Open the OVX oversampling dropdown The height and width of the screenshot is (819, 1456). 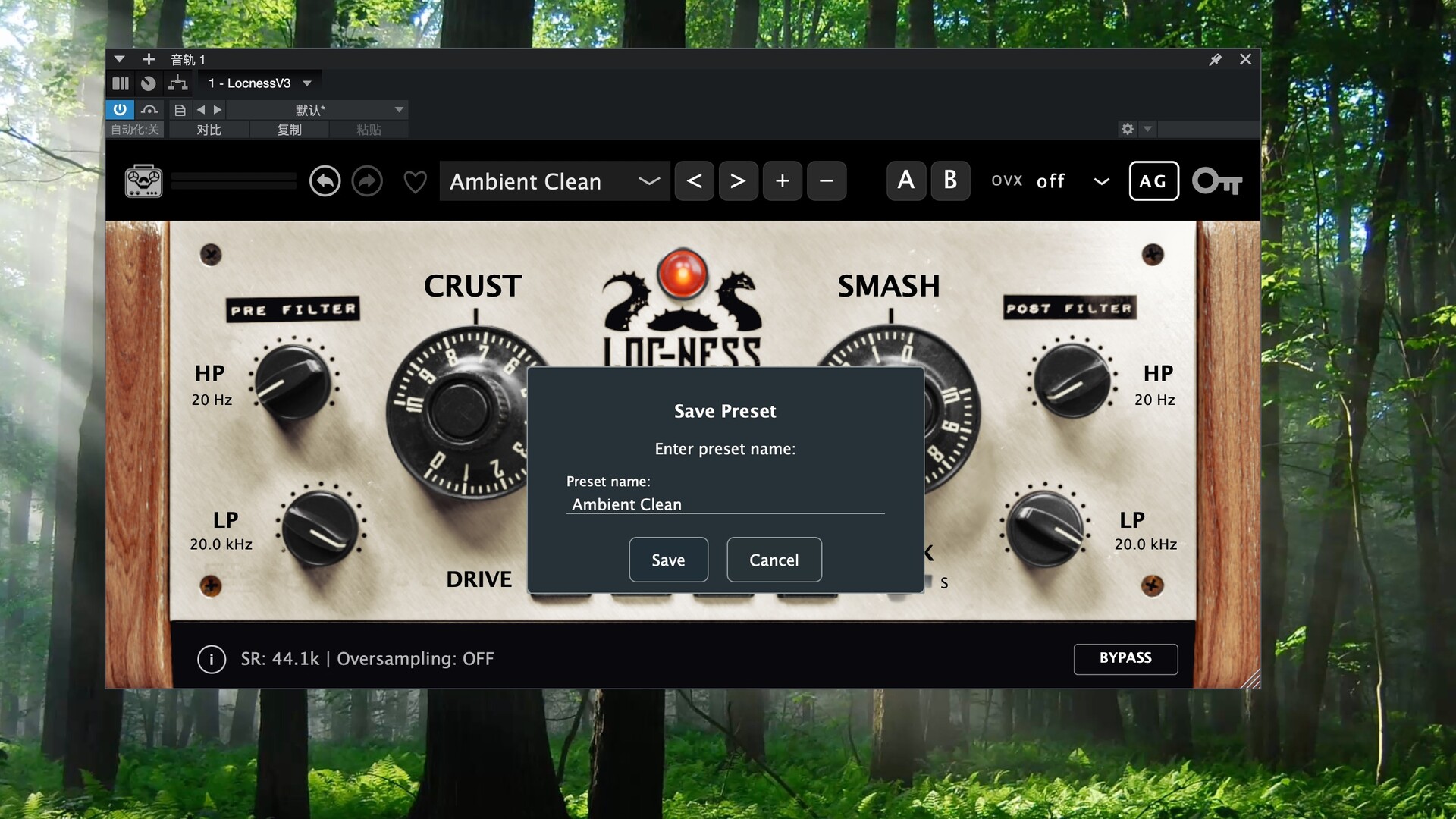click(1101, 181)
